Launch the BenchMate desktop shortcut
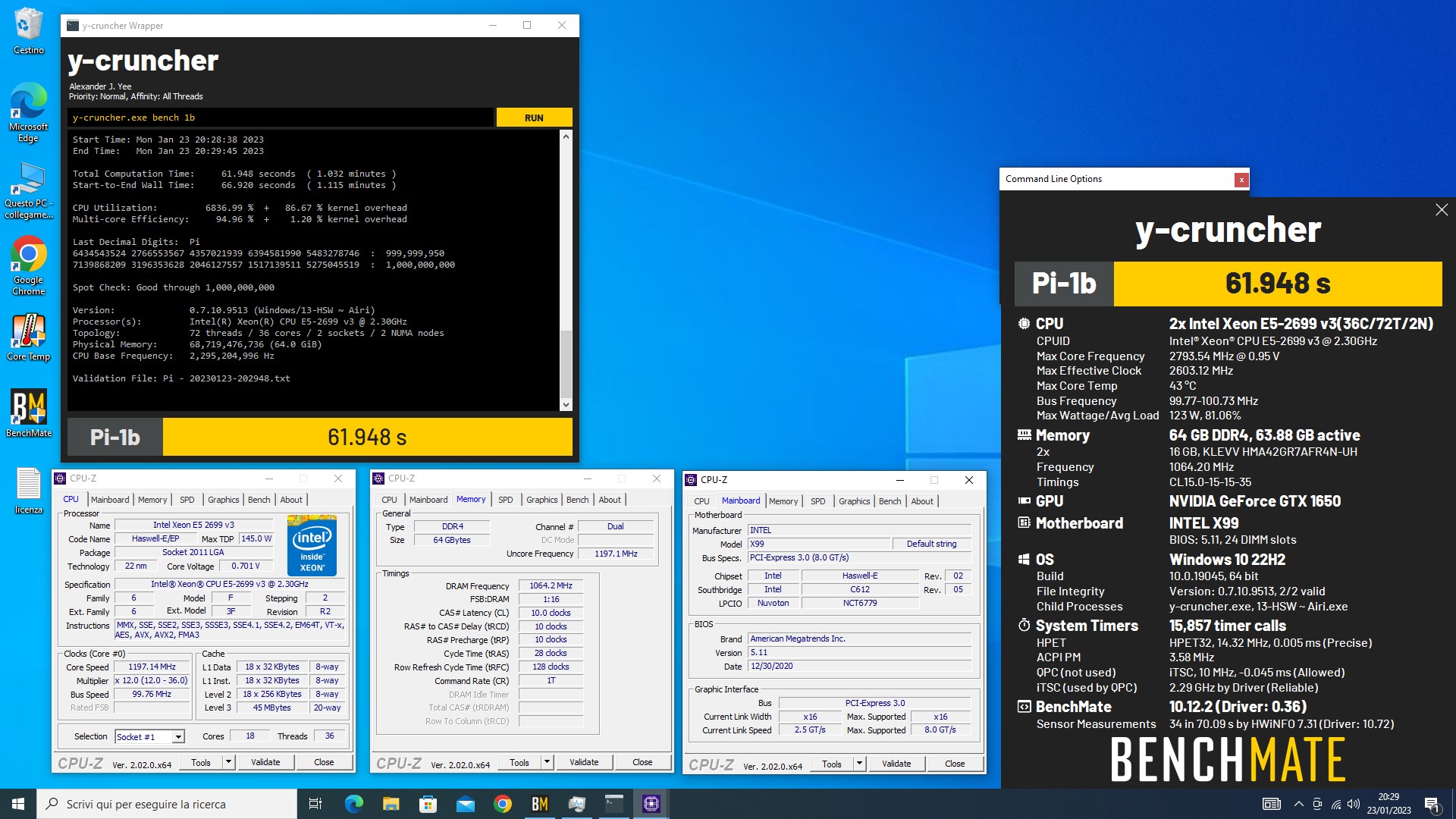The image size is (1456, 819). [29, 413]
